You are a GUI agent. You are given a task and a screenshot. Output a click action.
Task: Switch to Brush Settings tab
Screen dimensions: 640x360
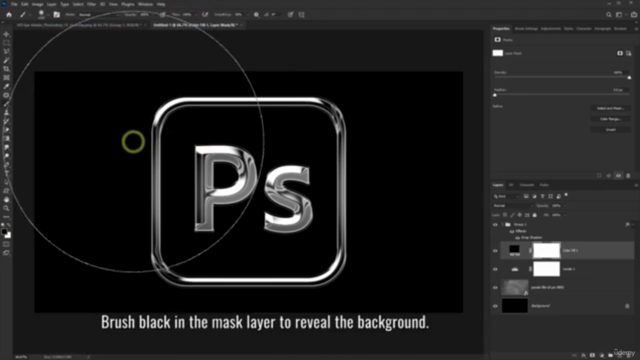coord(526,29)
